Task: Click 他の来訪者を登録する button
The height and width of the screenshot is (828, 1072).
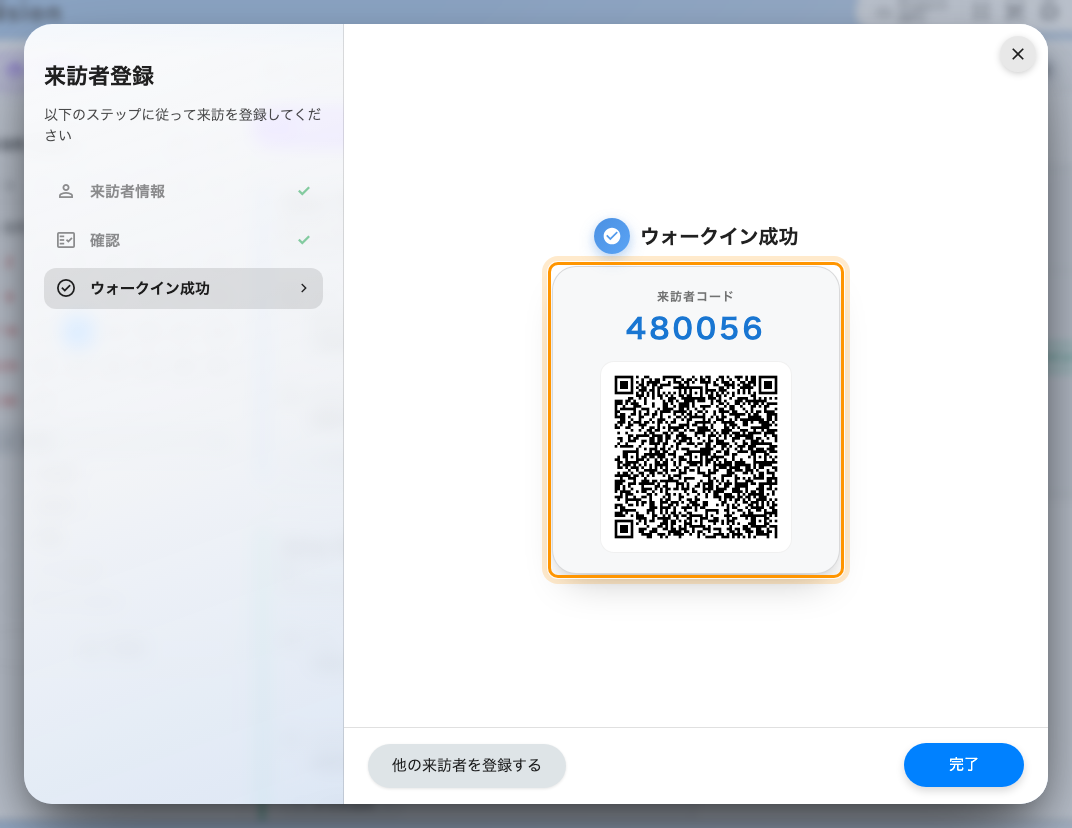Action: point(466,765)
